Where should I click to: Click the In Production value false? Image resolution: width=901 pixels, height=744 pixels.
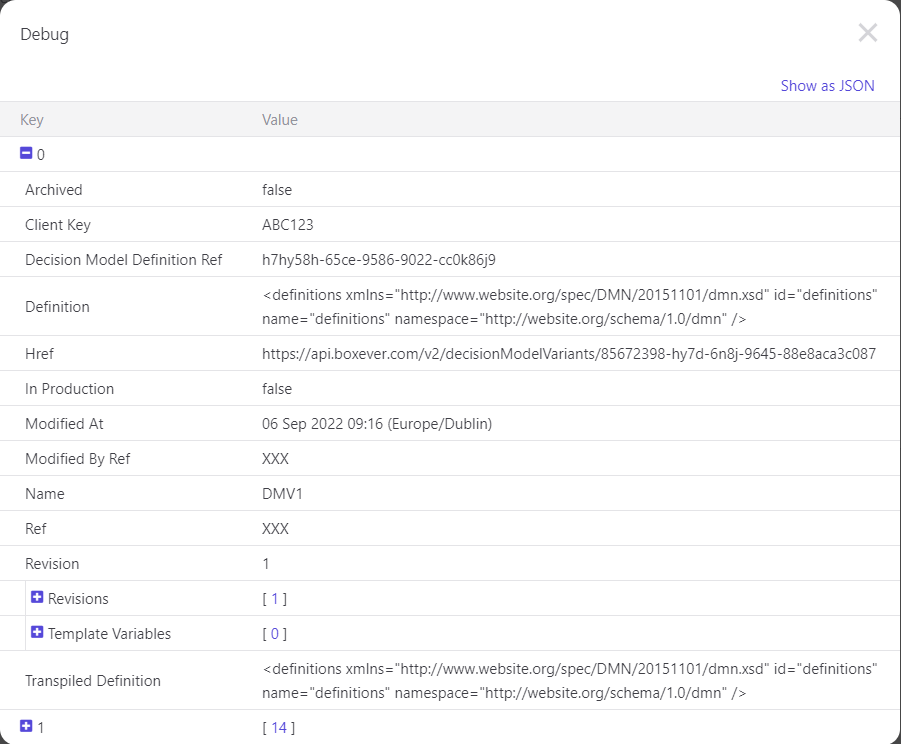tap(277, 388)
